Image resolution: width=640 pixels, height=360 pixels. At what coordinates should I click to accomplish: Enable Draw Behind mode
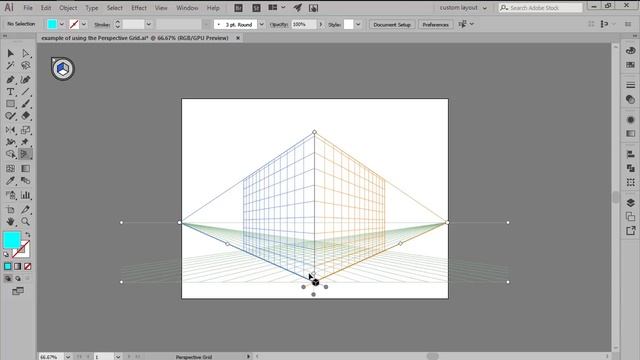(18, 279)
